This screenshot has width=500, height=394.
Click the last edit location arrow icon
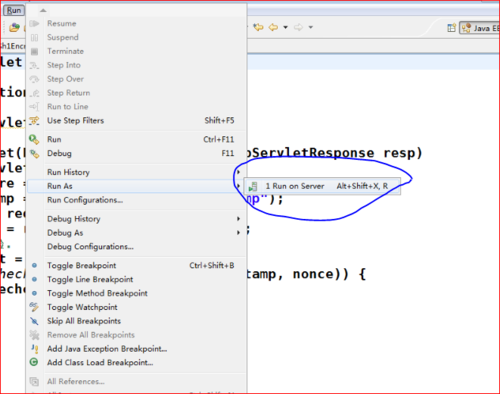tap(258, 27)
